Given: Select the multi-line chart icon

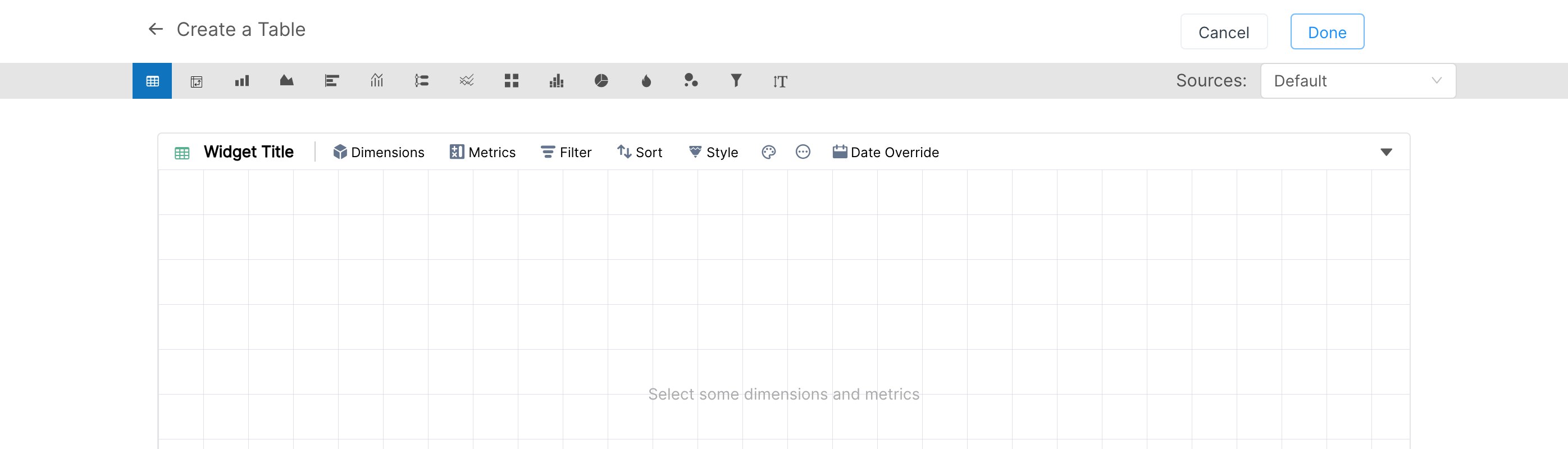Looking at the screenshot, I should pos(467,80).
